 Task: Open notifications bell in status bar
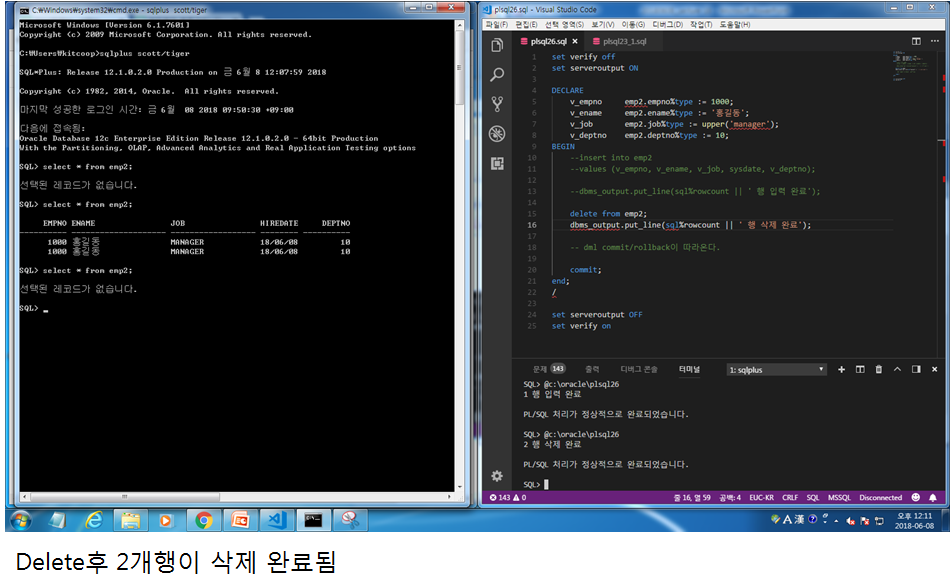933,497
